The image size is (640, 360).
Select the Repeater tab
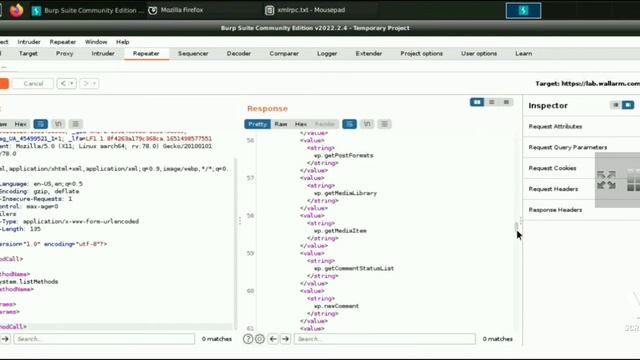[146, 53]
